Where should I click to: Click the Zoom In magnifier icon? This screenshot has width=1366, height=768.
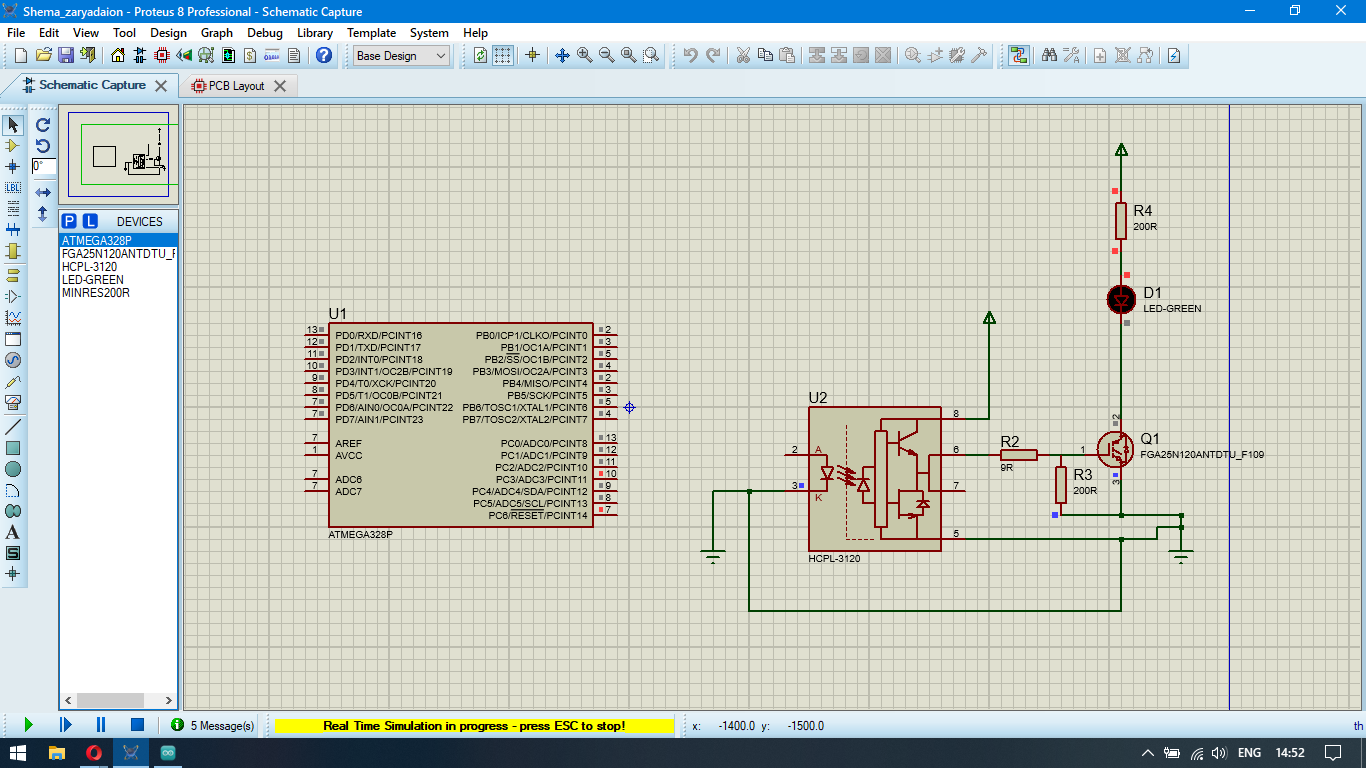tap(584, 55)
